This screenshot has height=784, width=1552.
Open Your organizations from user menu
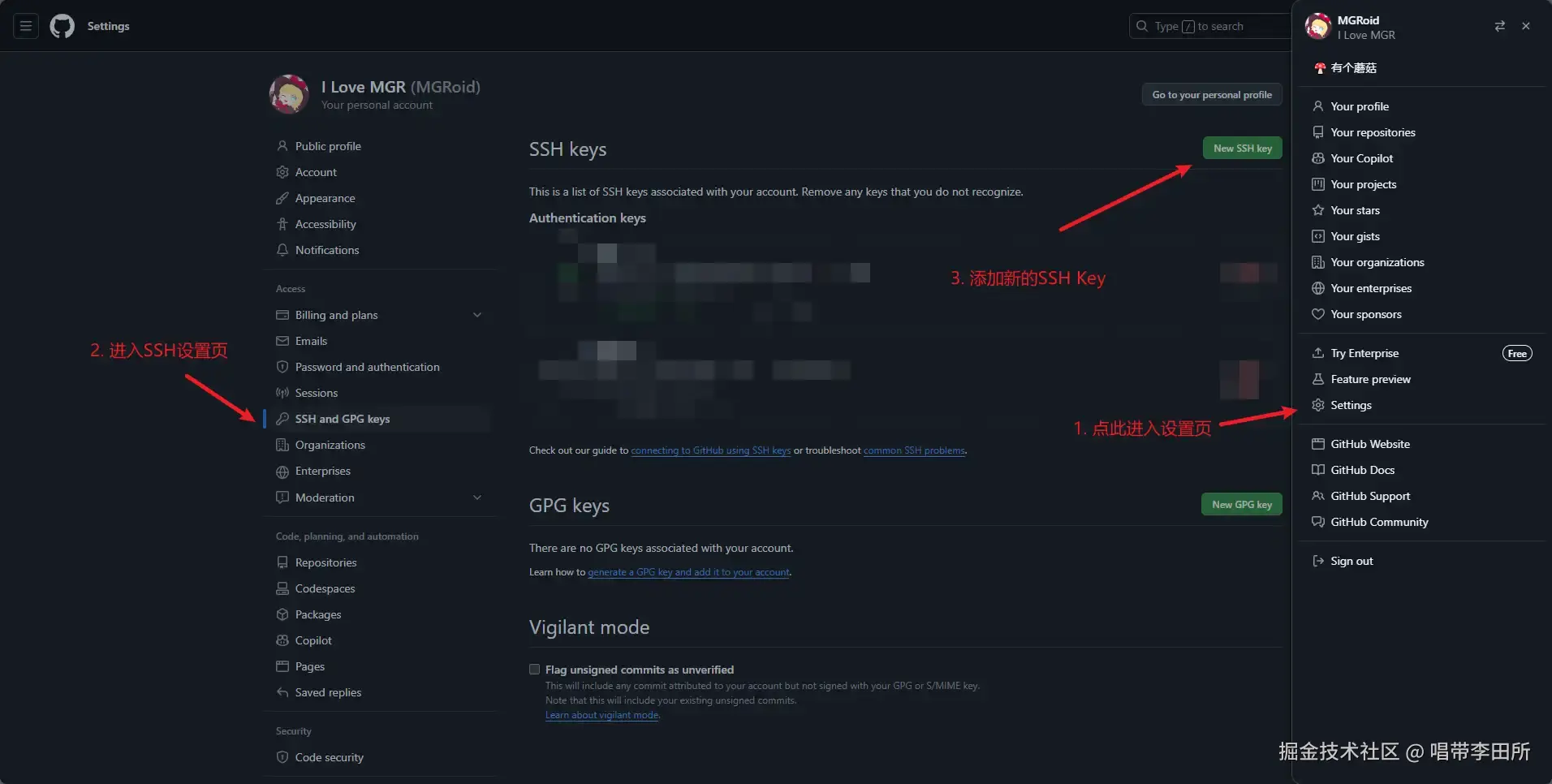click(x=1377, y=262)
